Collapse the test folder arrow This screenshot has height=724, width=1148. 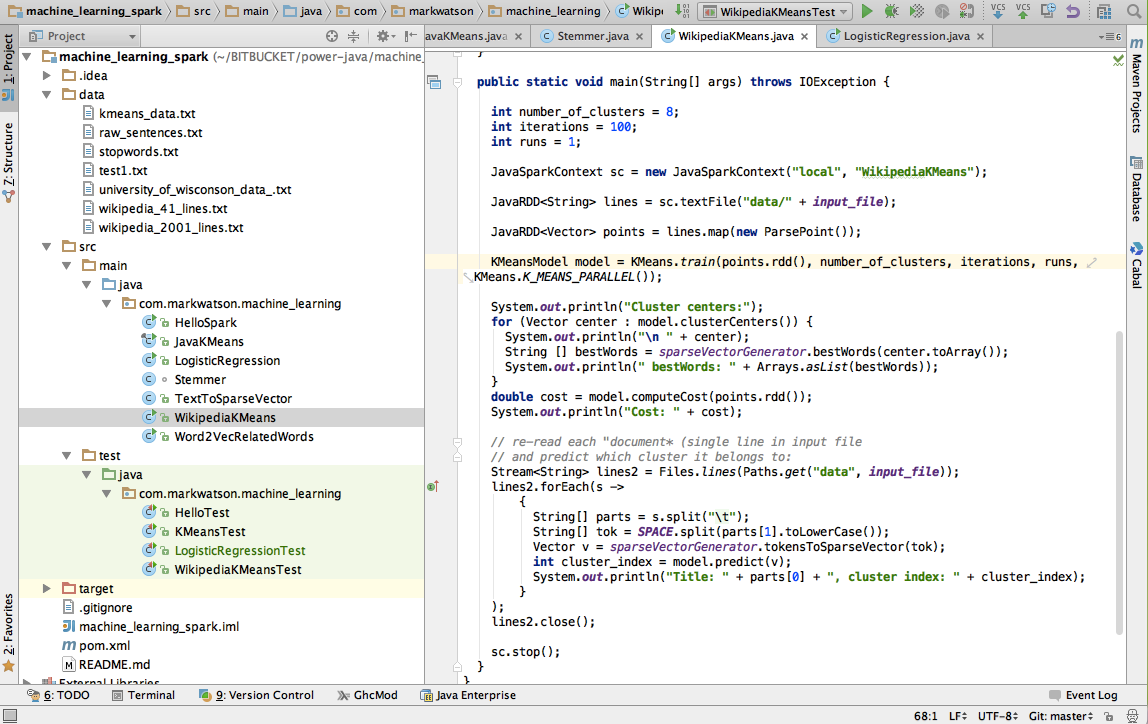[67, 455]
